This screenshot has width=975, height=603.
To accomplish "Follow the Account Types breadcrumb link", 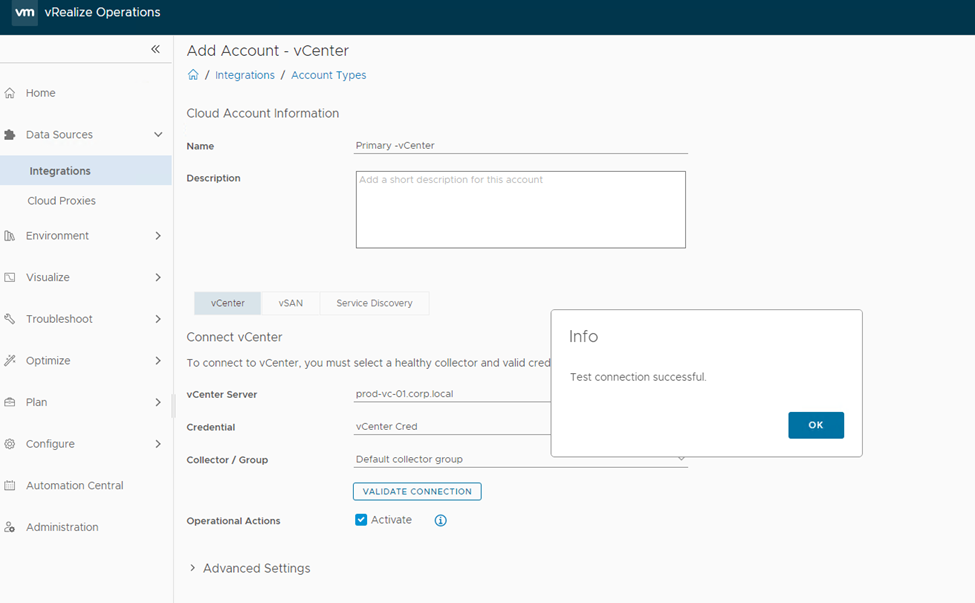I will (328, 75).
